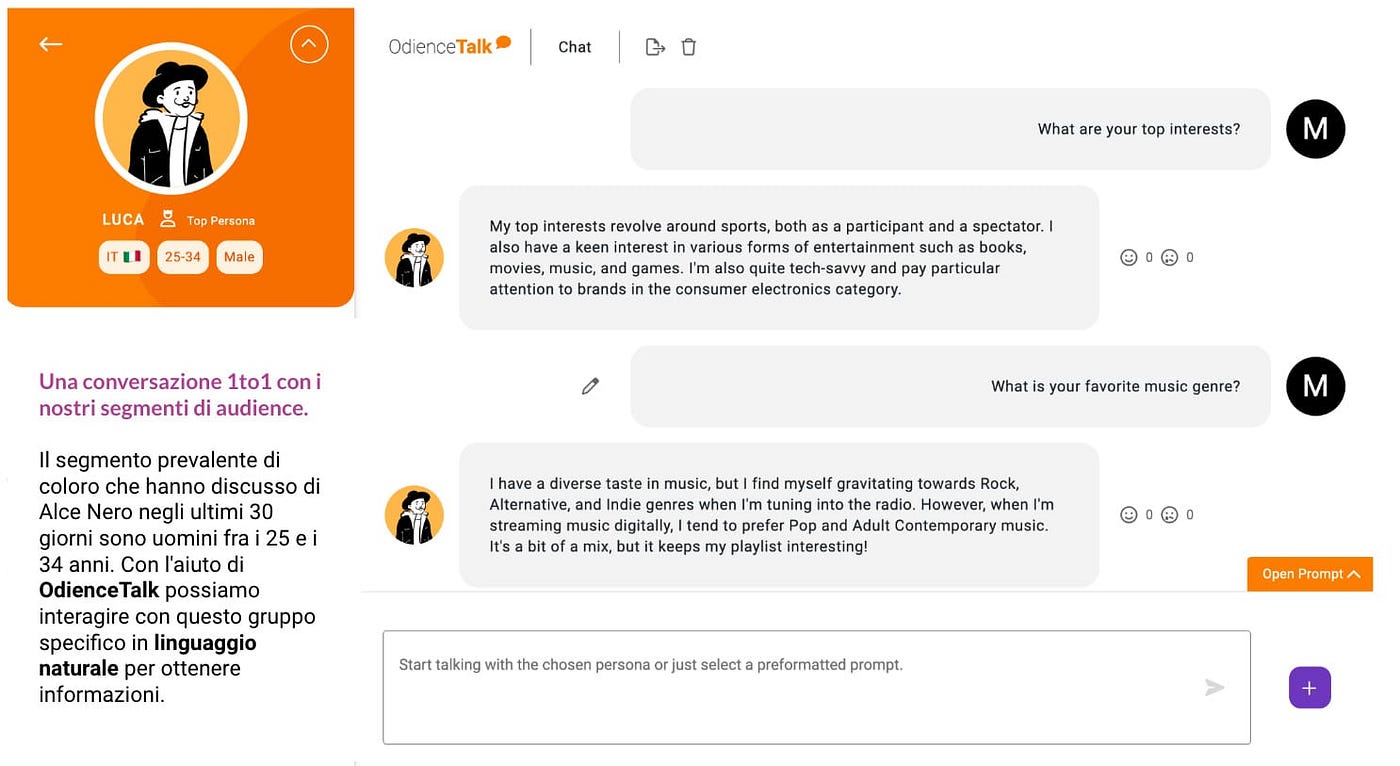Select the 25-34 age tag
The image size is (1400, 766).
[x=183, y=257]
